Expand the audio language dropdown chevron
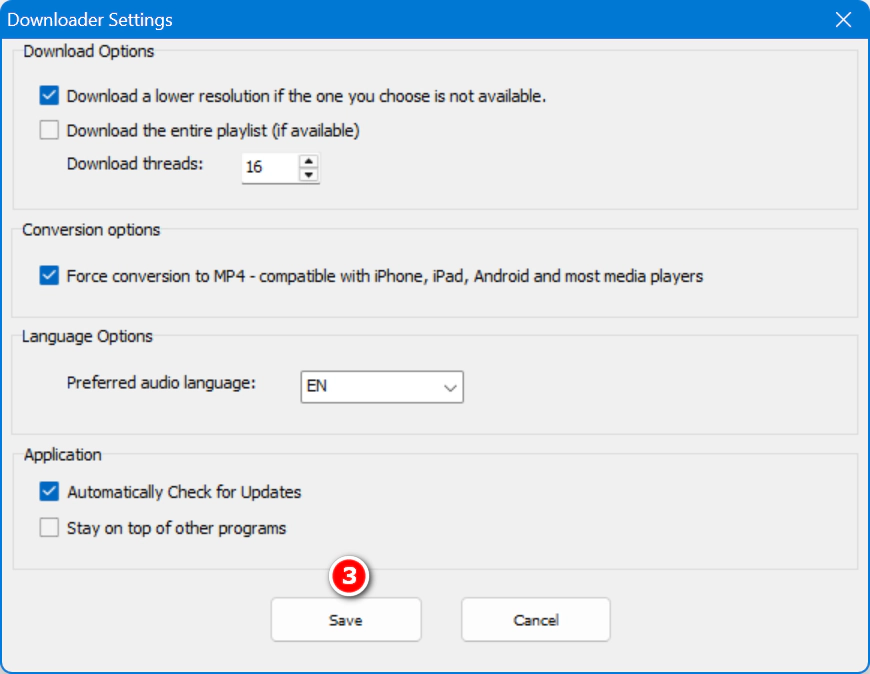Image resolution: width=870 pixels, height=674 pixels. [x=450, y=387]
